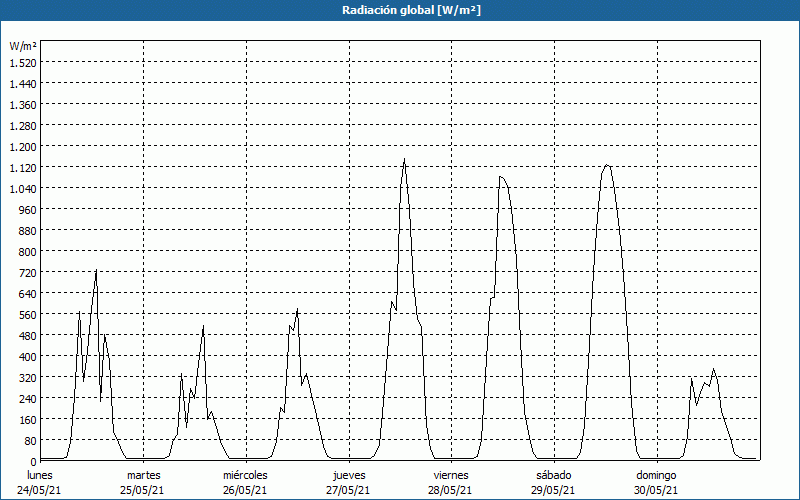This screenshot has height=500, width=800.
Task: Click the 'Radiación global [W/m²]' title
Action: pos(411,10)
